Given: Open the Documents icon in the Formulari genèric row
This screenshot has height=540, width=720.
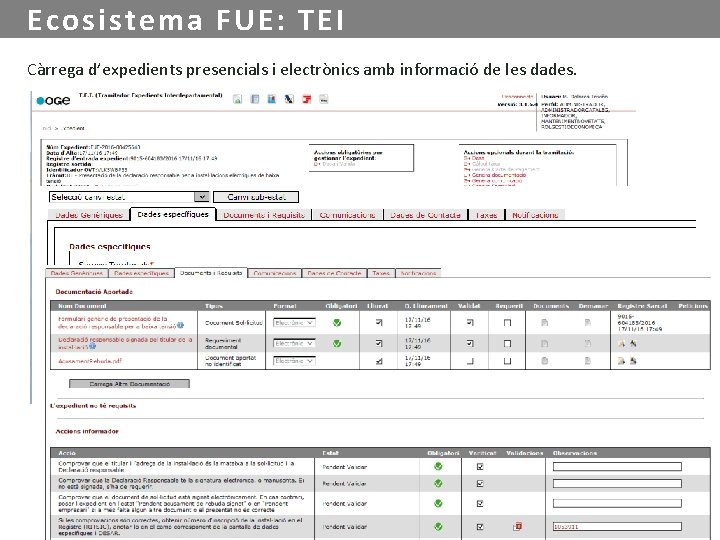Looking at the screenshot, I should click(545, 323).
